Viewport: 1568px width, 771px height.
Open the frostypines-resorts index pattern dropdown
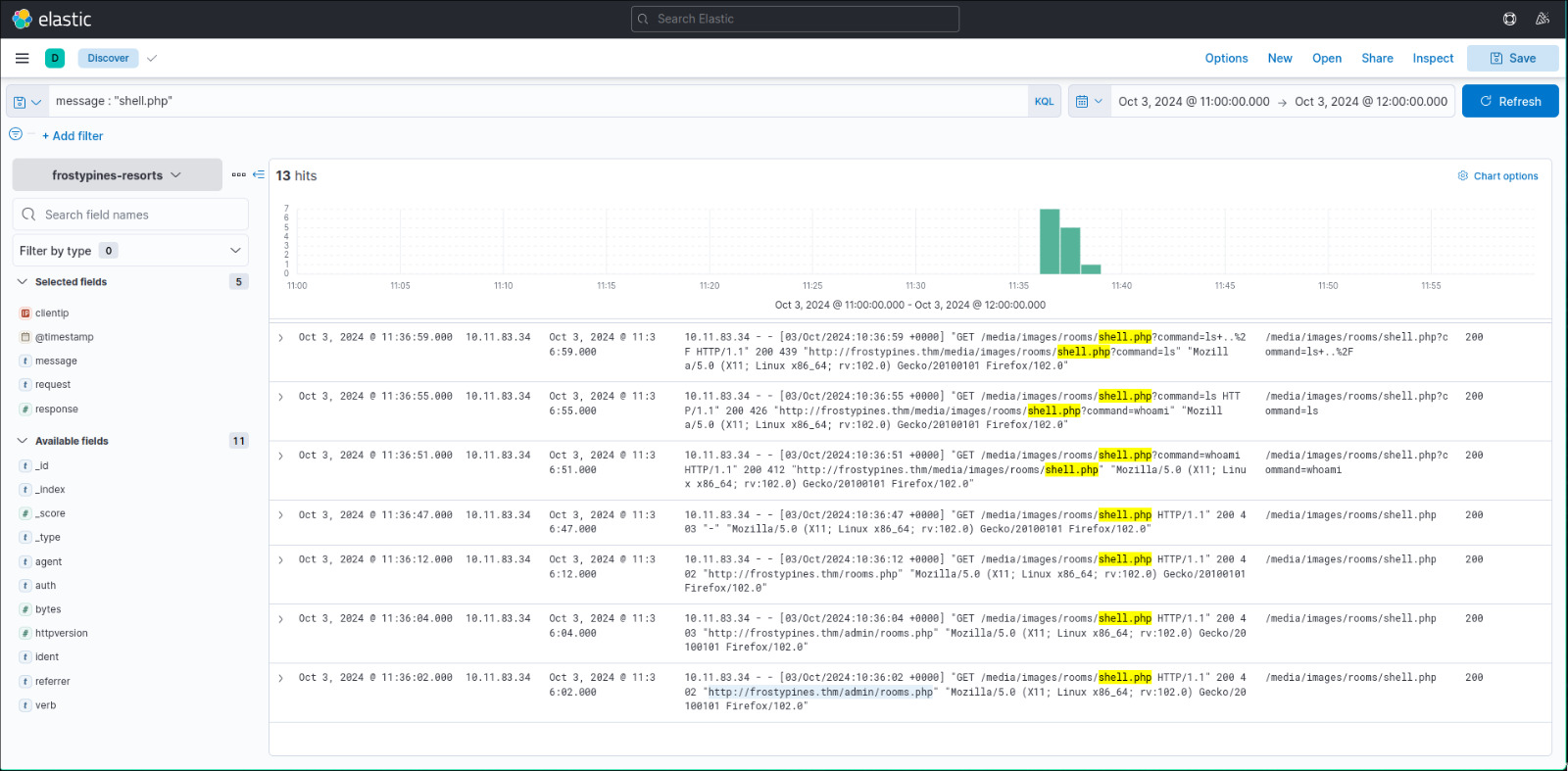tap(117, 175)
